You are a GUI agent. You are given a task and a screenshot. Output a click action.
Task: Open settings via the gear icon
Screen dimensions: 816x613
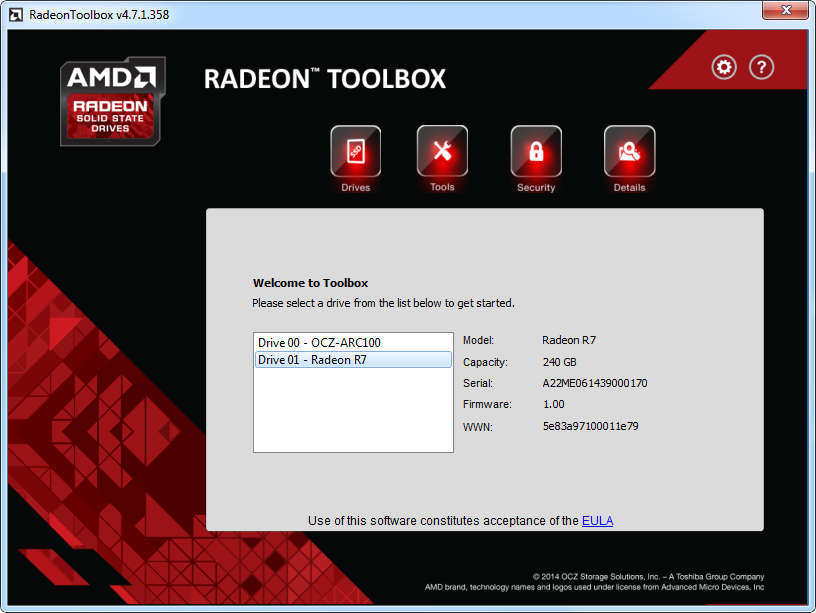[724, 67]
